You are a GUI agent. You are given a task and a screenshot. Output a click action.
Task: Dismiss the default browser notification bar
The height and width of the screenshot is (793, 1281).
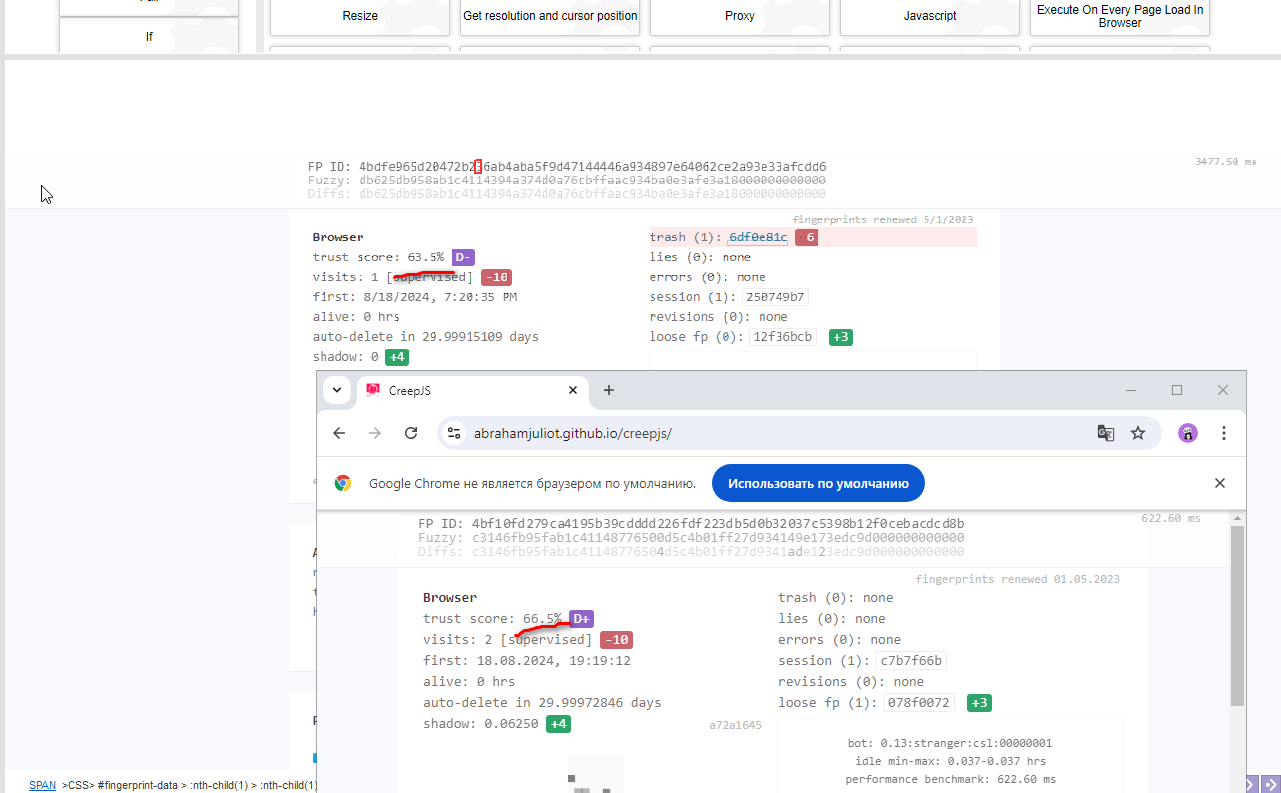click(1219, 483)
